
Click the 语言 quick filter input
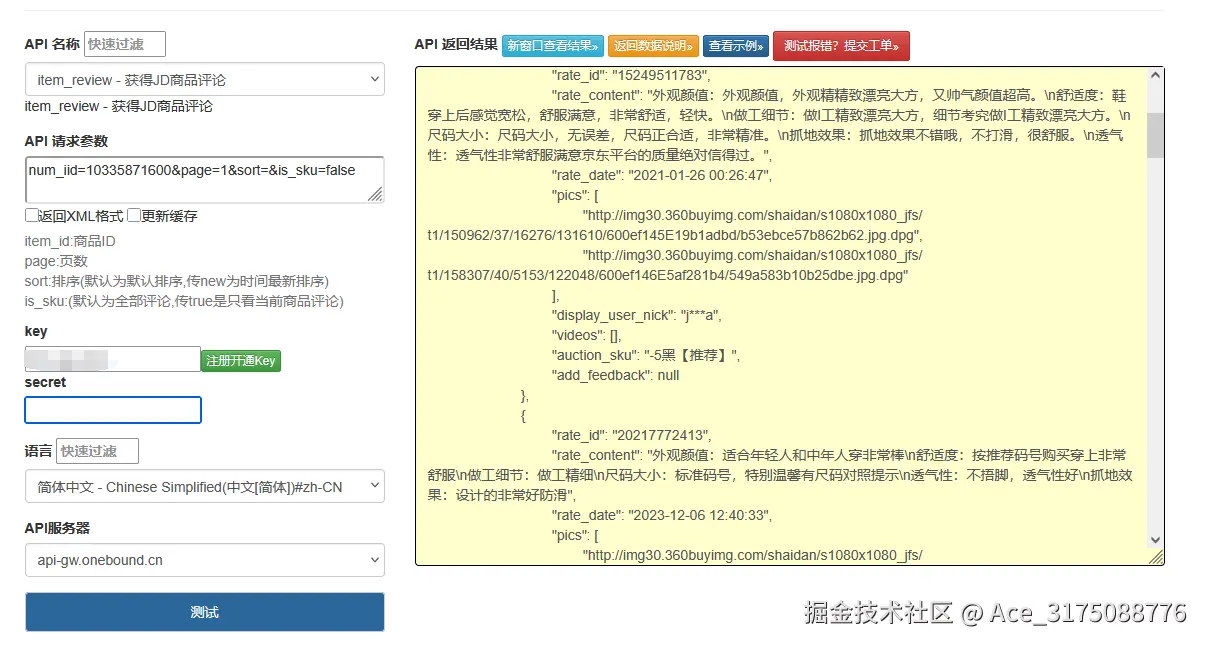98,451
